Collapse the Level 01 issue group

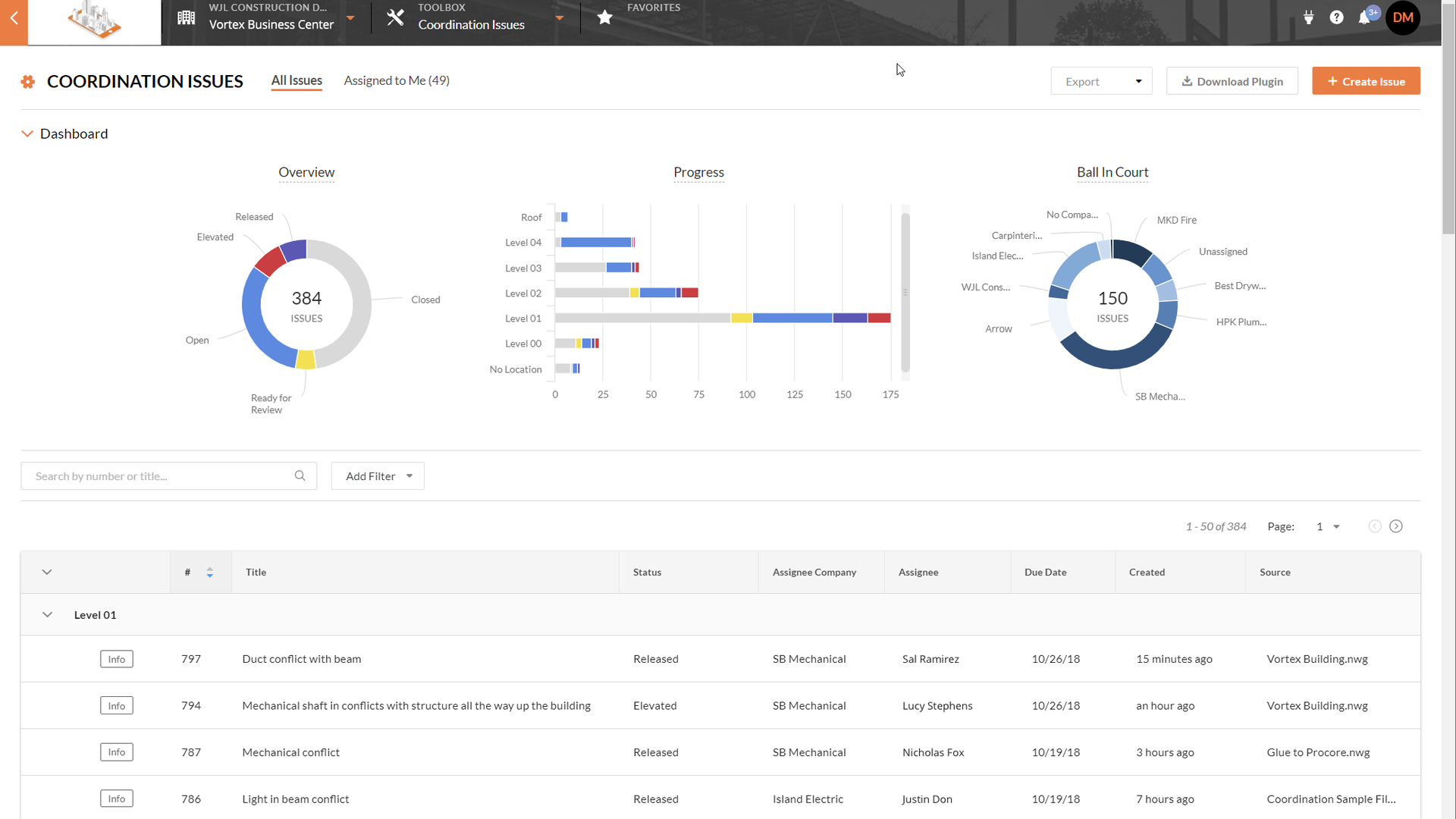click(x=47, y=615)
